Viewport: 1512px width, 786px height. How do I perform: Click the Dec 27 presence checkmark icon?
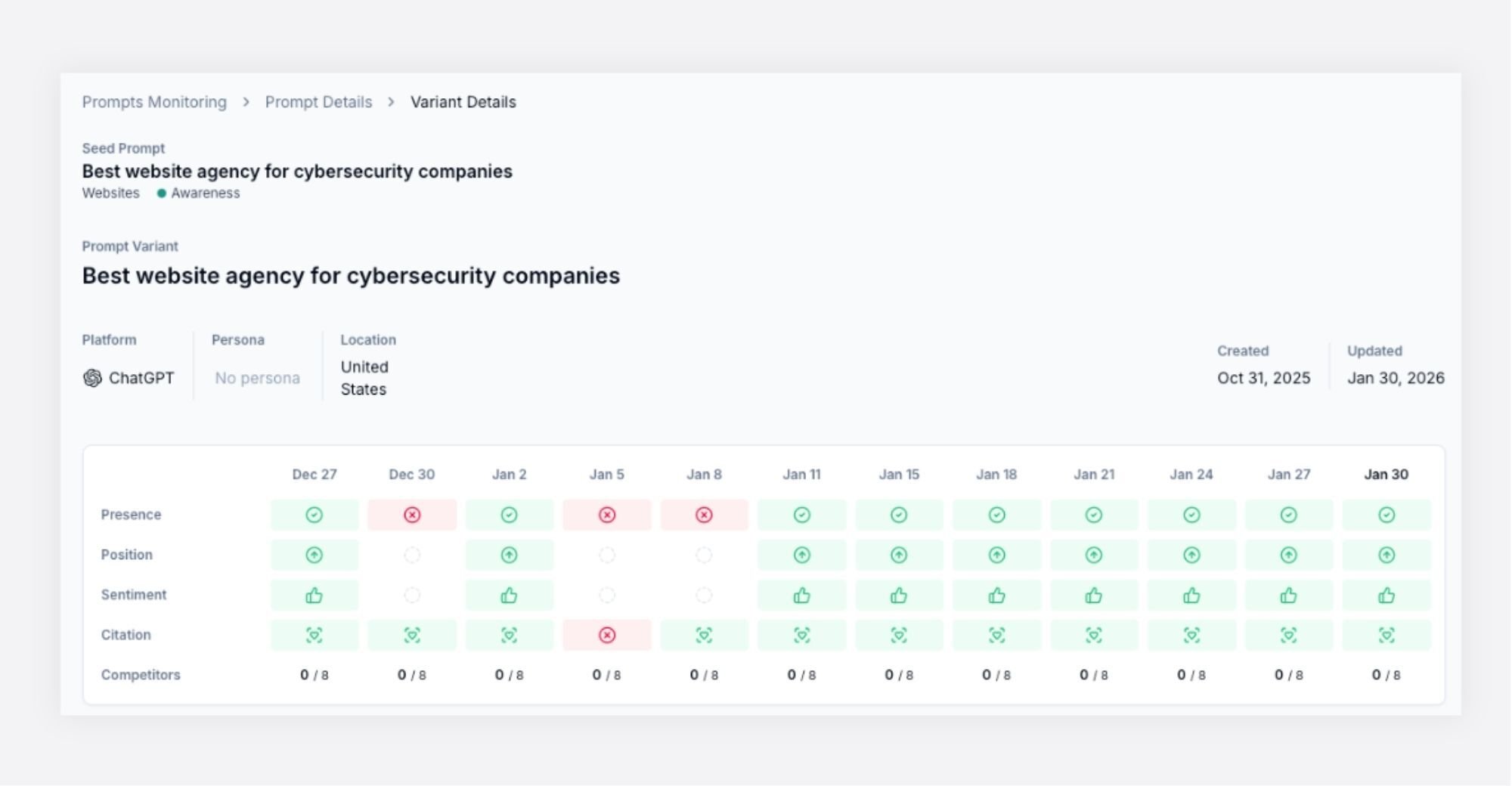314,515
